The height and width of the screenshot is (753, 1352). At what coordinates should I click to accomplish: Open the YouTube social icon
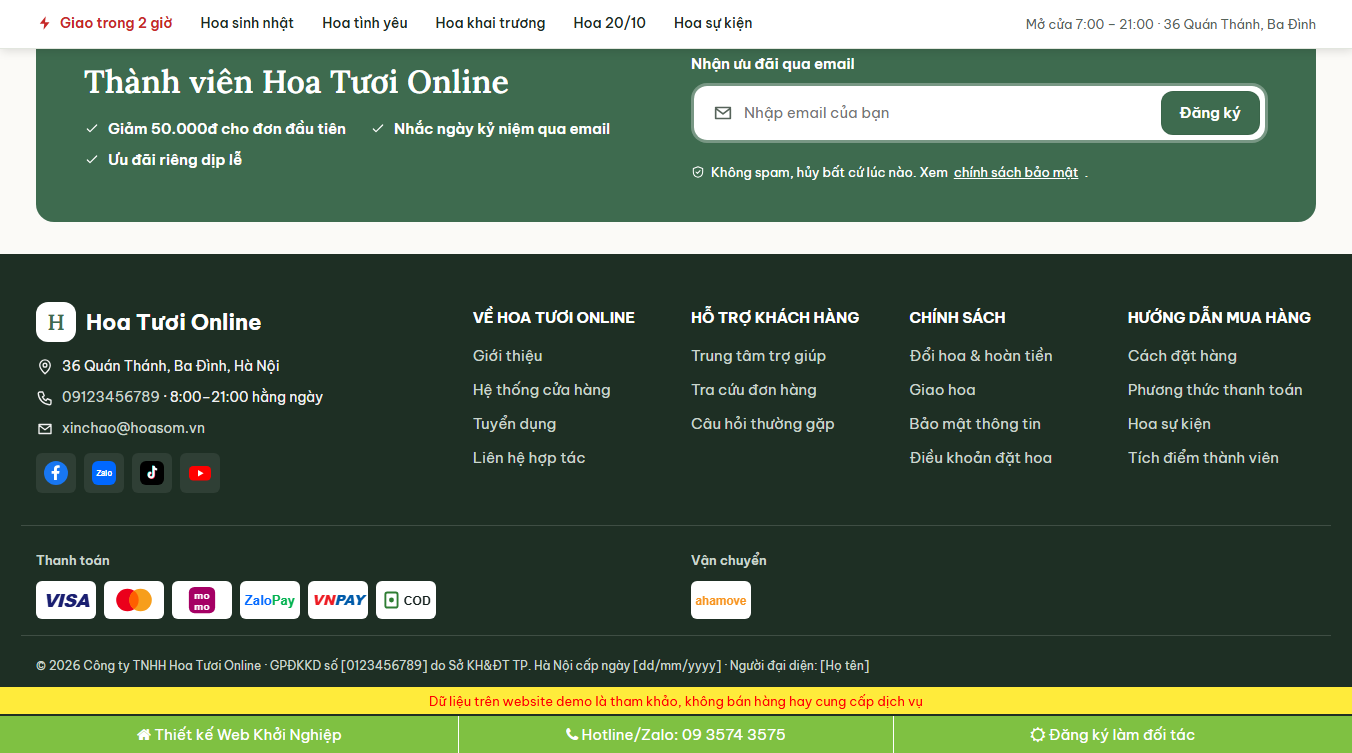click(x=200, y=473)
